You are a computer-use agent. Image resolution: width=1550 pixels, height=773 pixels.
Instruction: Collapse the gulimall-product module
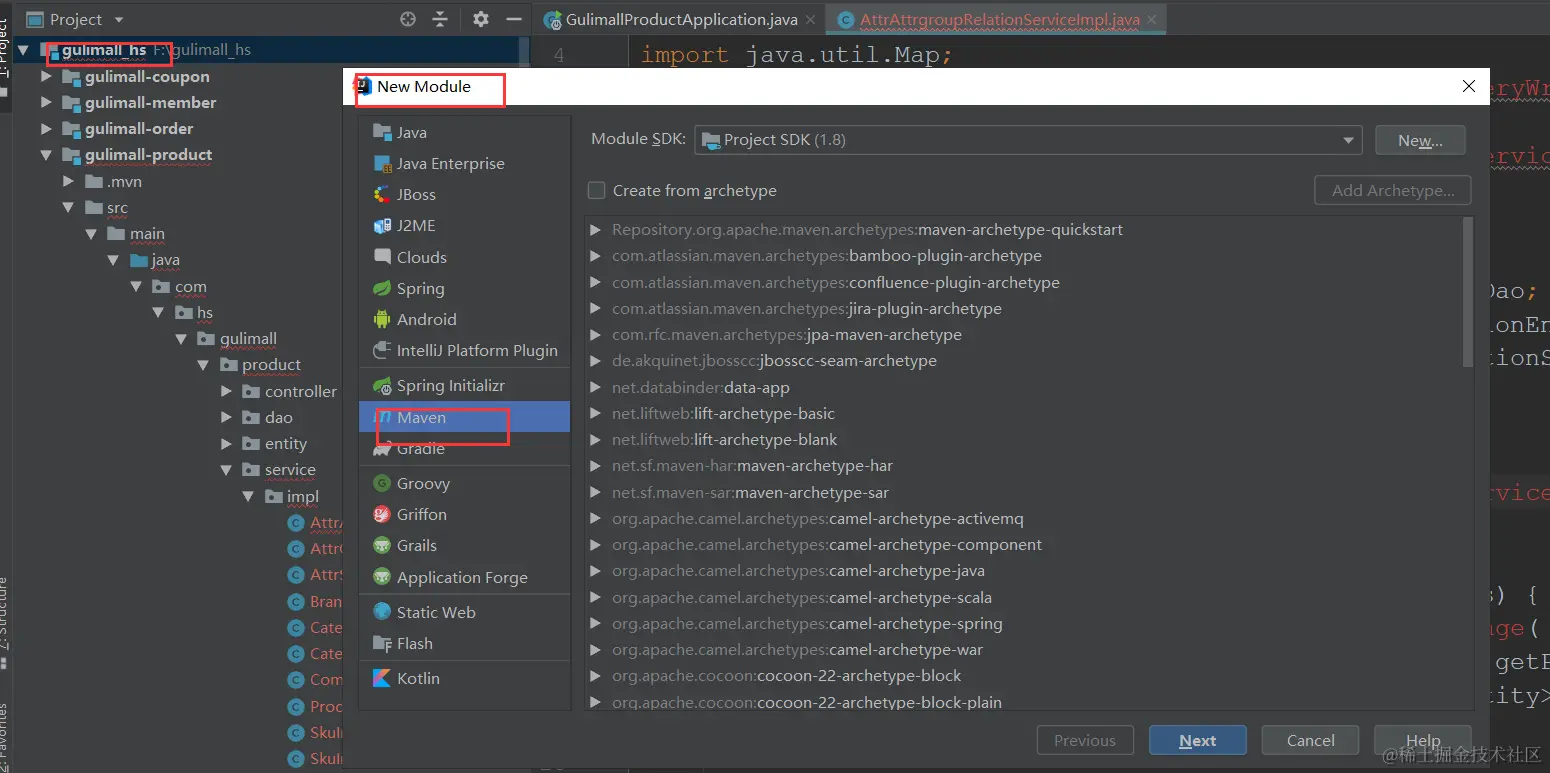(x=46, y=155)
